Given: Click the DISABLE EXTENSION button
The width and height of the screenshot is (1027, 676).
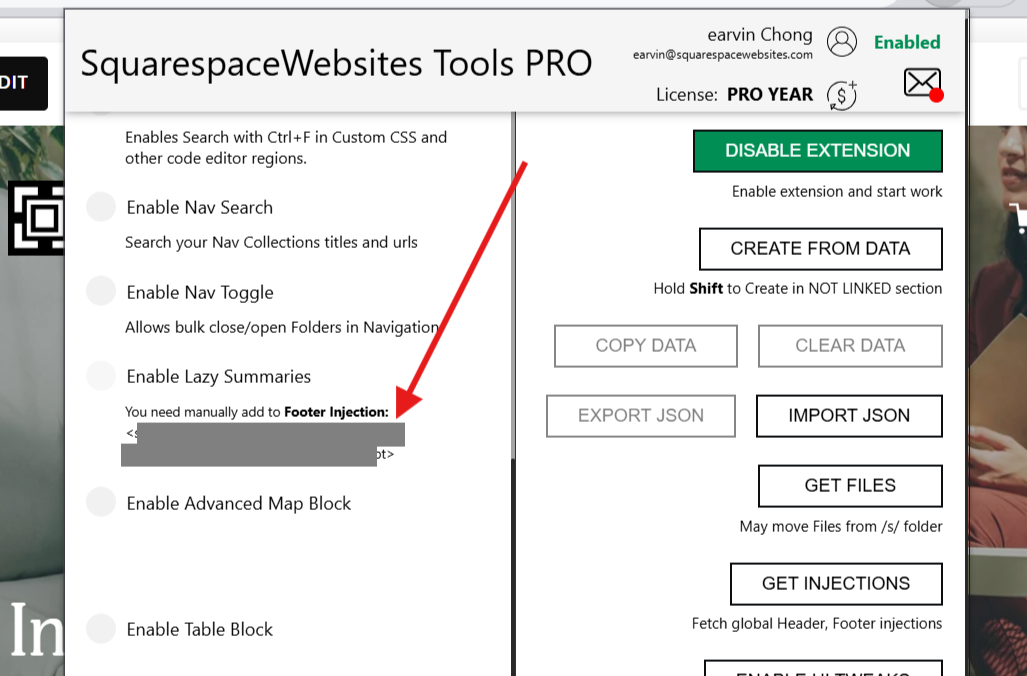Looking at the screenshot, I should tap(817, 151).
